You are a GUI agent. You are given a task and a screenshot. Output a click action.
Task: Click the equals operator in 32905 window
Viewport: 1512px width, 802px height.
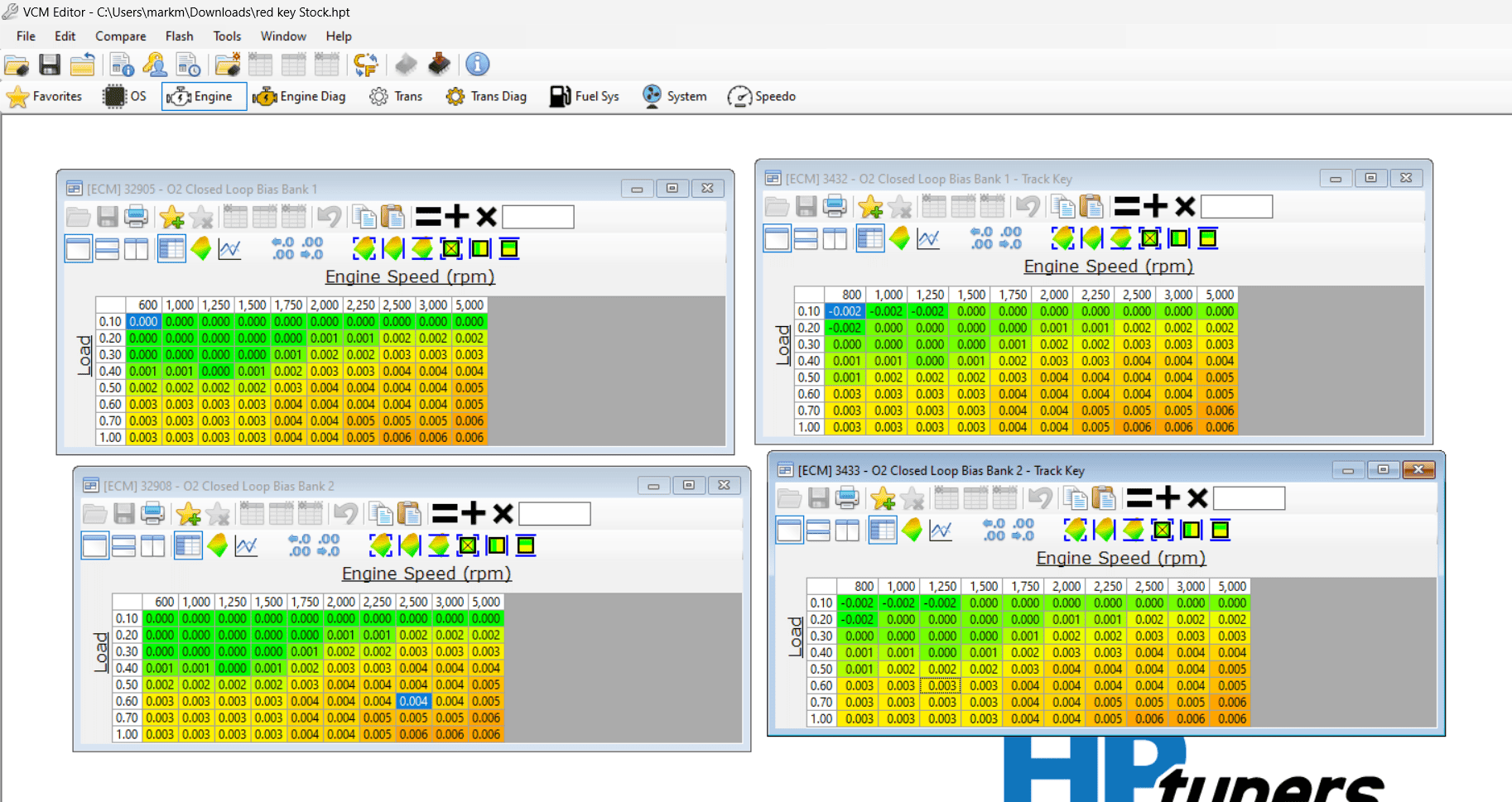427,217
